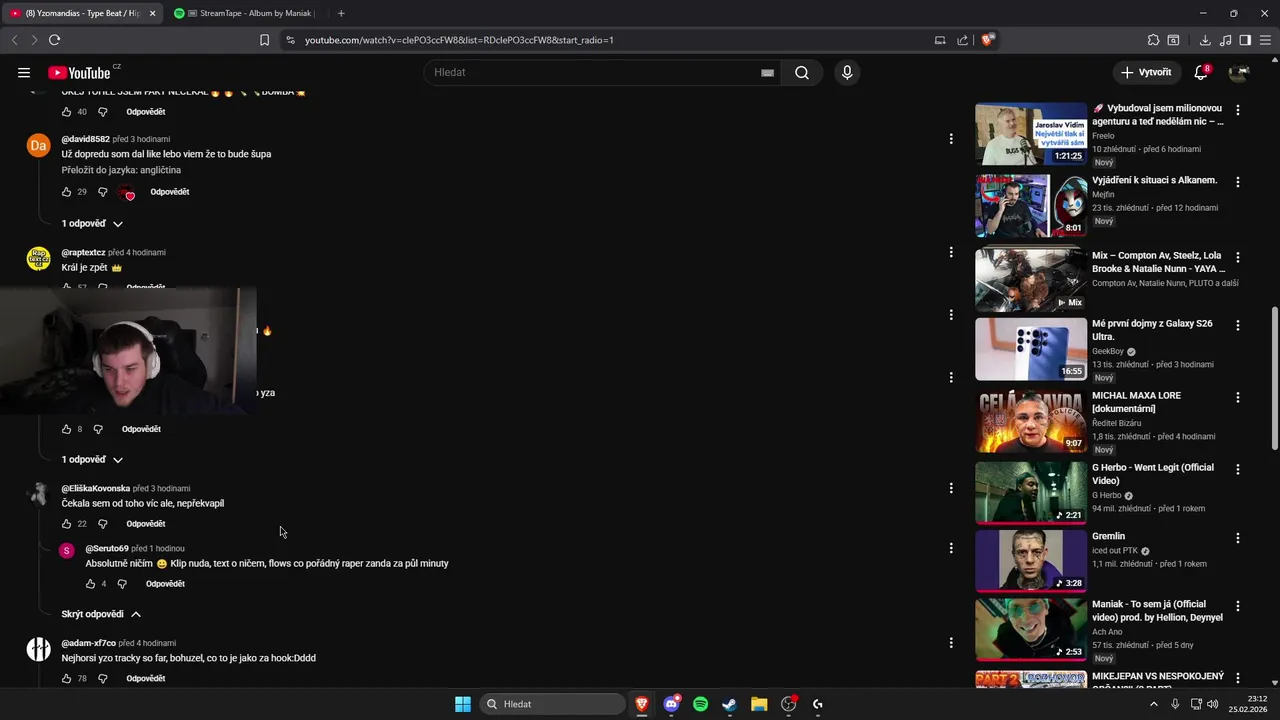Image resolution: width=1280 pixels, height=720 pixels.
Task: Open @raptextcz channel name link
Action: (x=83, y=252)
